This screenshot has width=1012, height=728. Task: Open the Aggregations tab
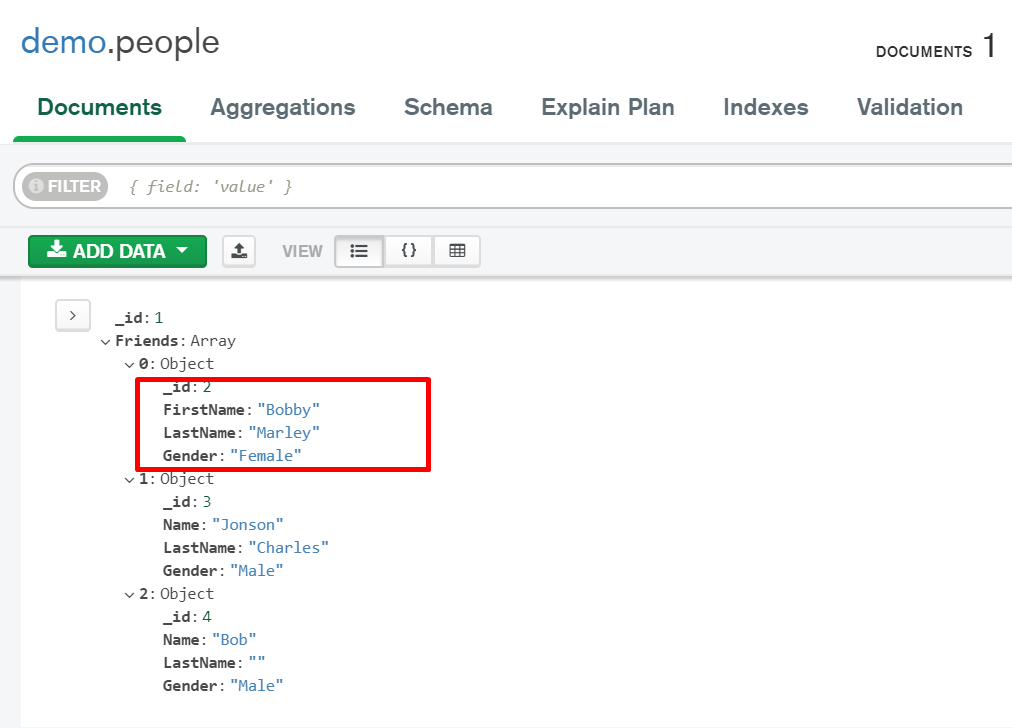pyautogui.click(x=283, y=107)
